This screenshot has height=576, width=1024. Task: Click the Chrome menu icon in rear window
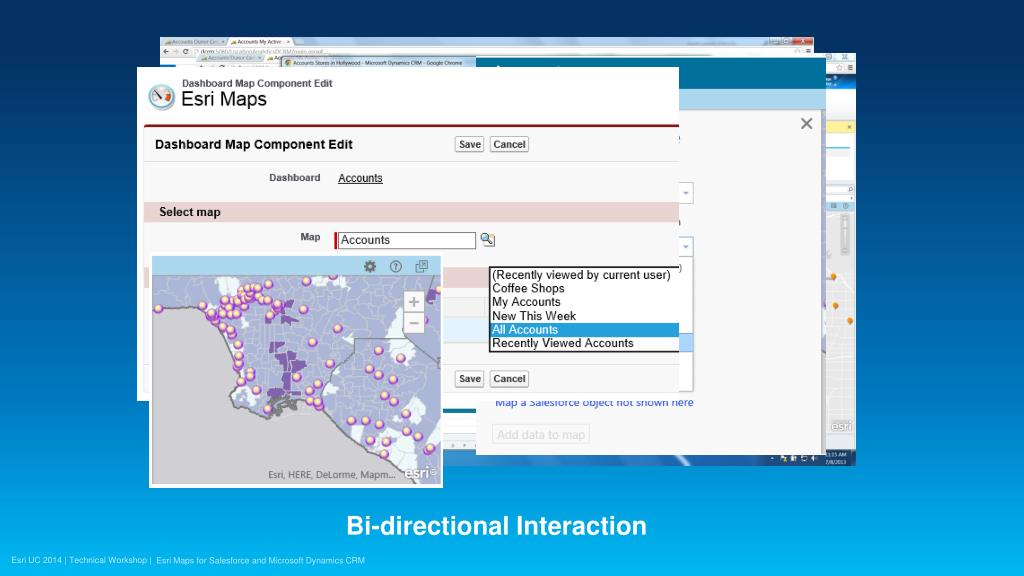tap(808, 50)
